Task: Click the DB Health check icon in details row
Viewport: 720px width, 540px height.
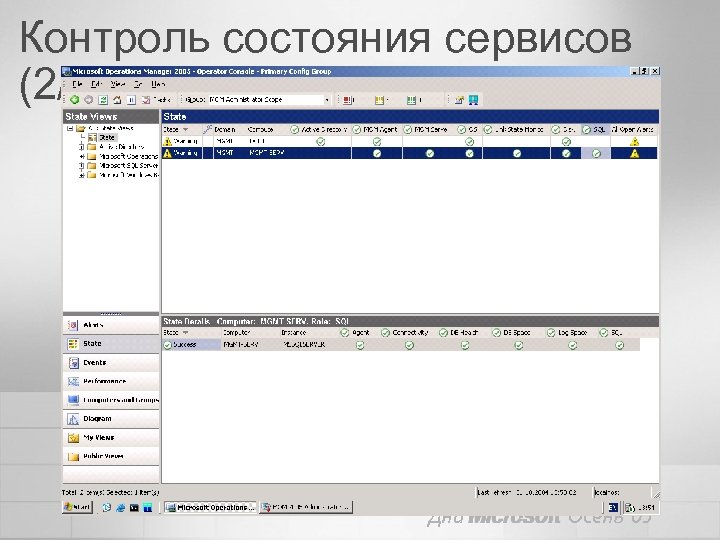Action: (465, 345)
